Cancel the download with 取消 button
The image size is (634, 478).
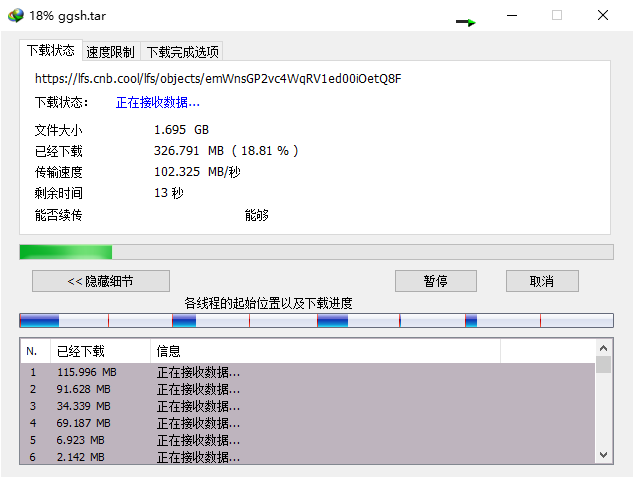[x=542, y=281]
